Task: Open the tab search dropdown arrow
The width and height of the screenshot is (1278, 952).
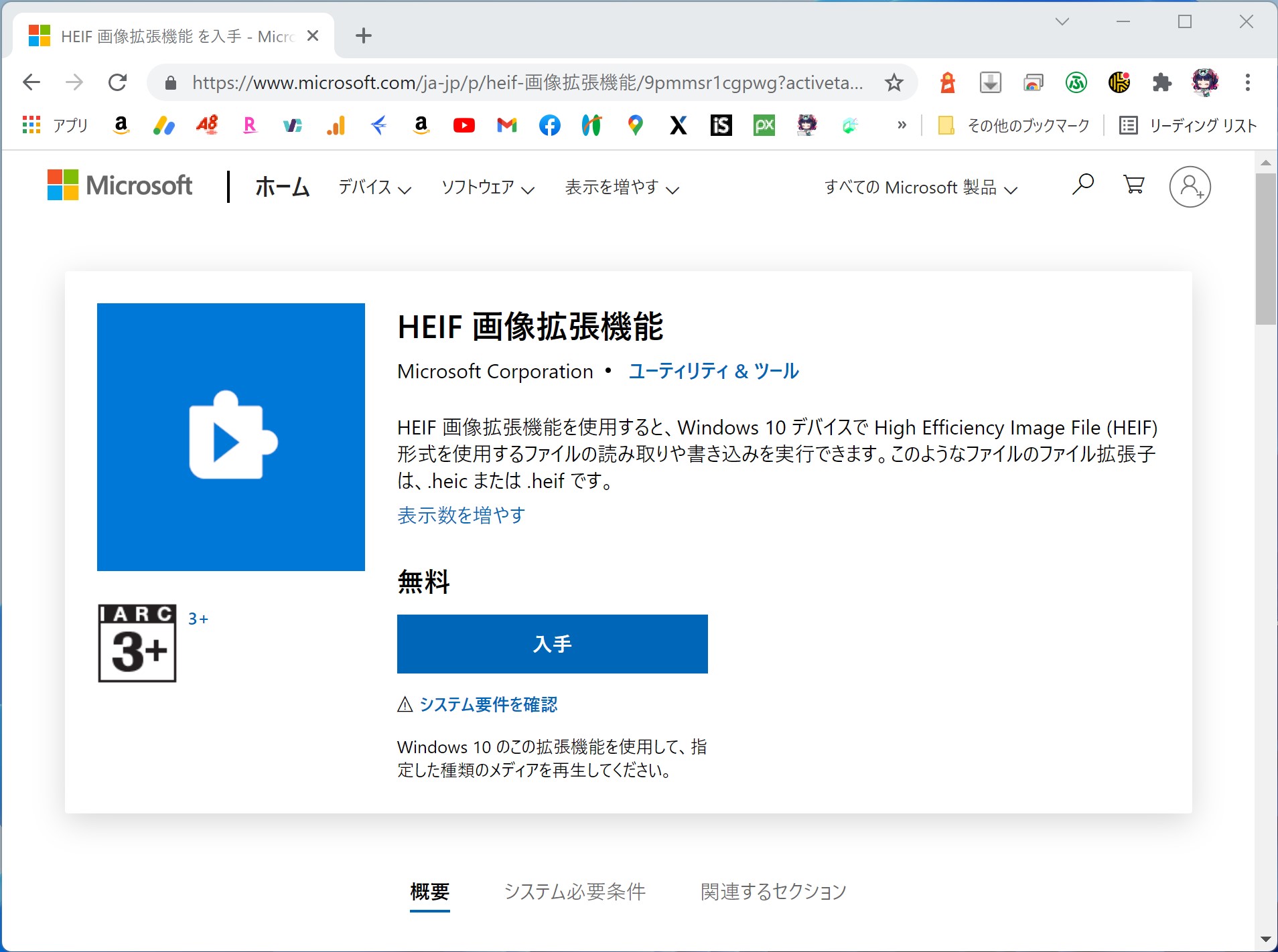Action: [x=1062, y=21]
